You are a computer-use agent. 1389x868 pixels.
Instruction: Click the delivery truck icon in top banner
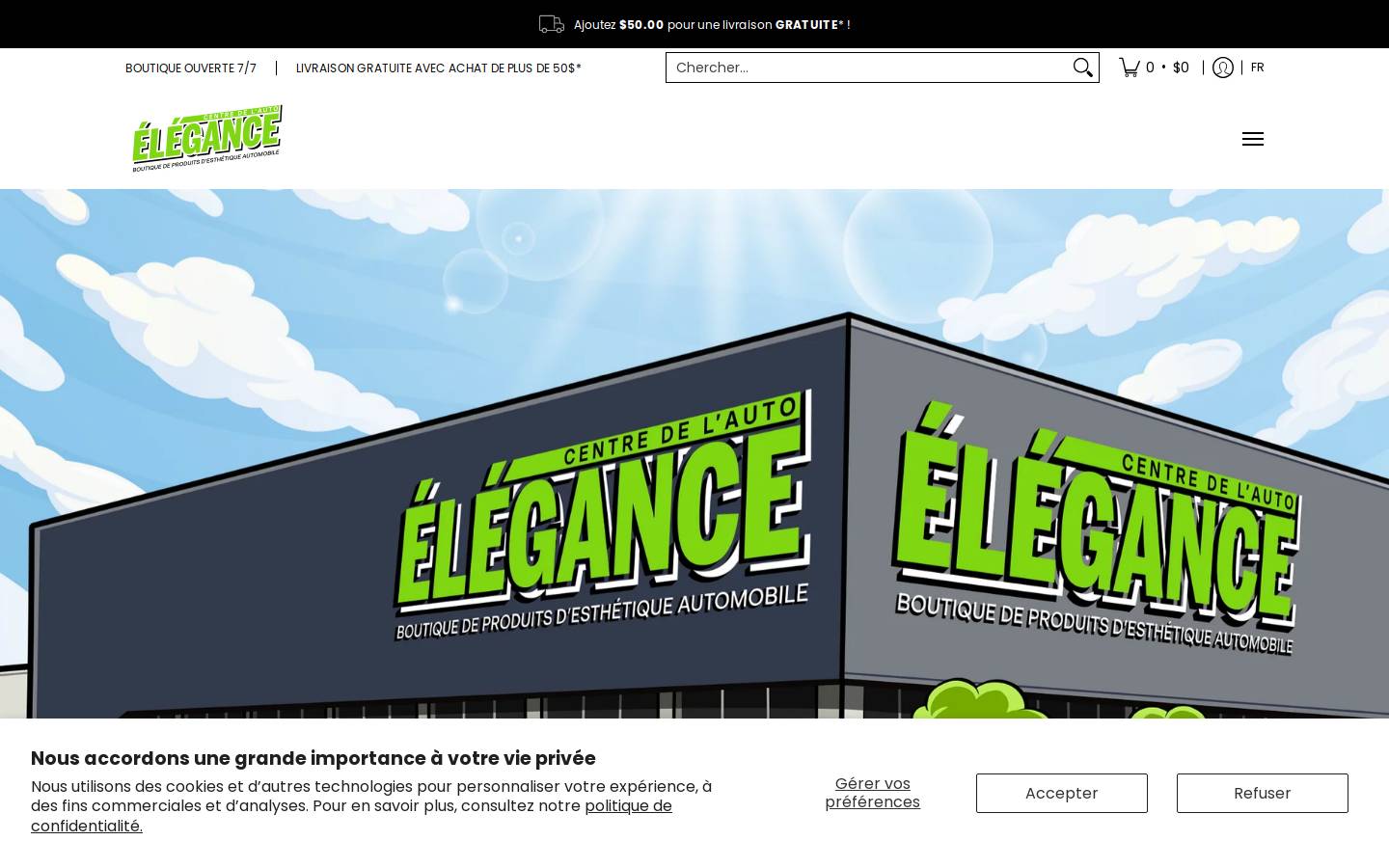551,24
